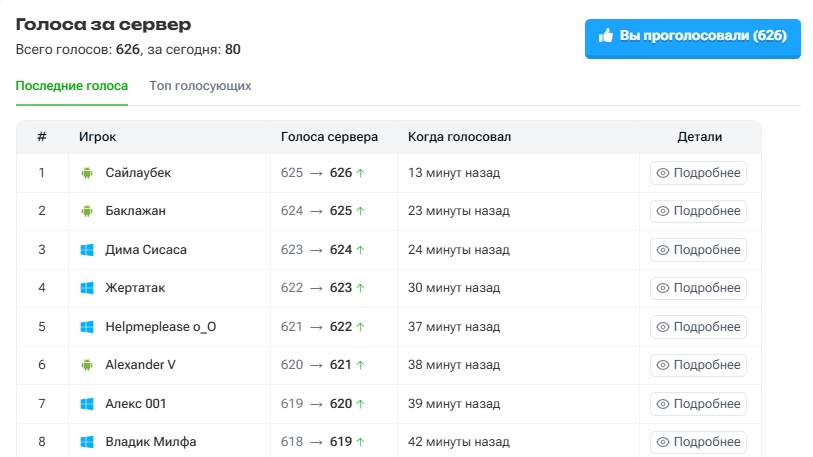Click player name Алекс 001
813x457 pixels.
point(136,404)
